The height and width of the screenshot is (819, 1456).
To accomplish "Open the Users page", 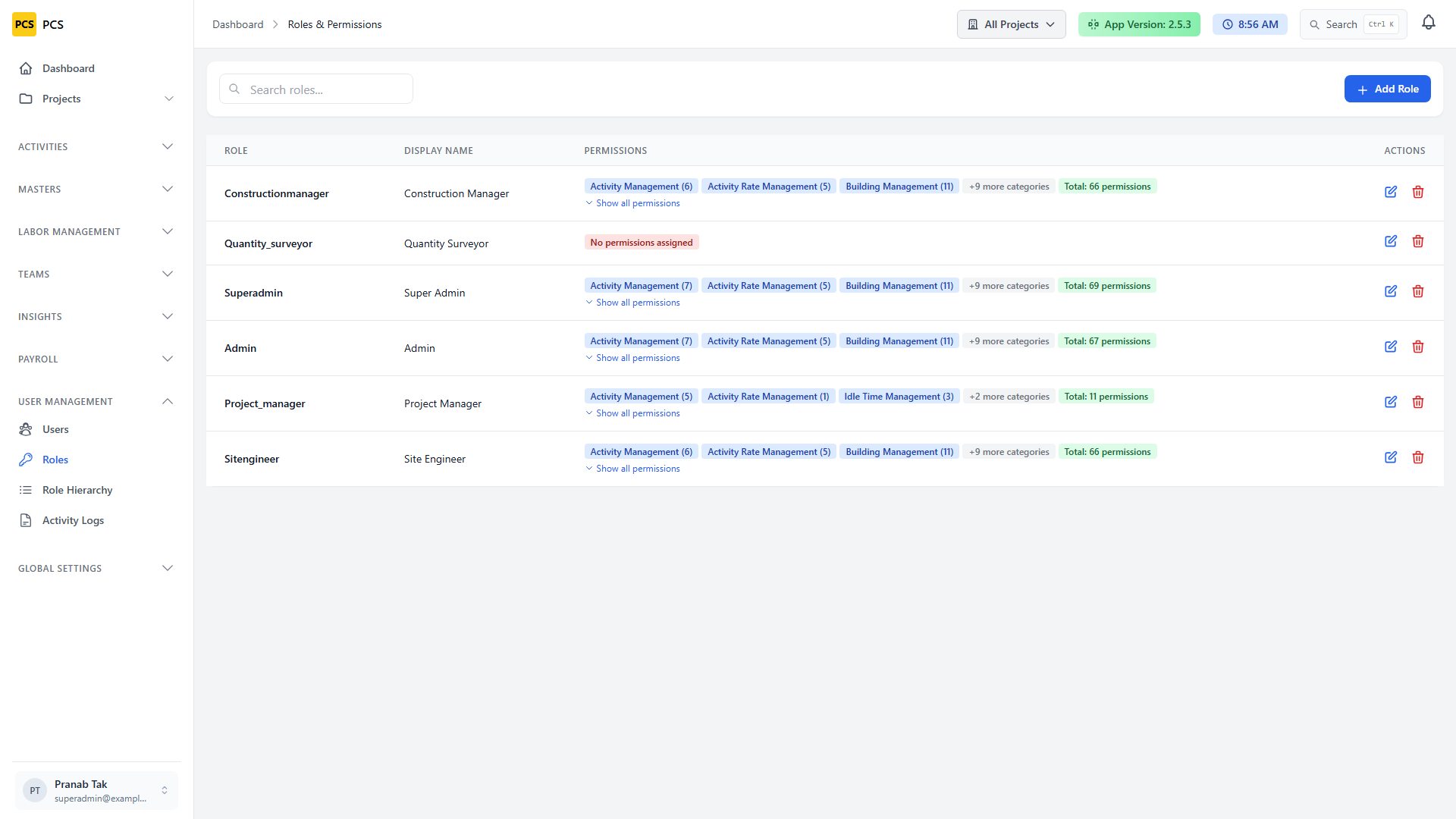I will (x=96, y=429).
